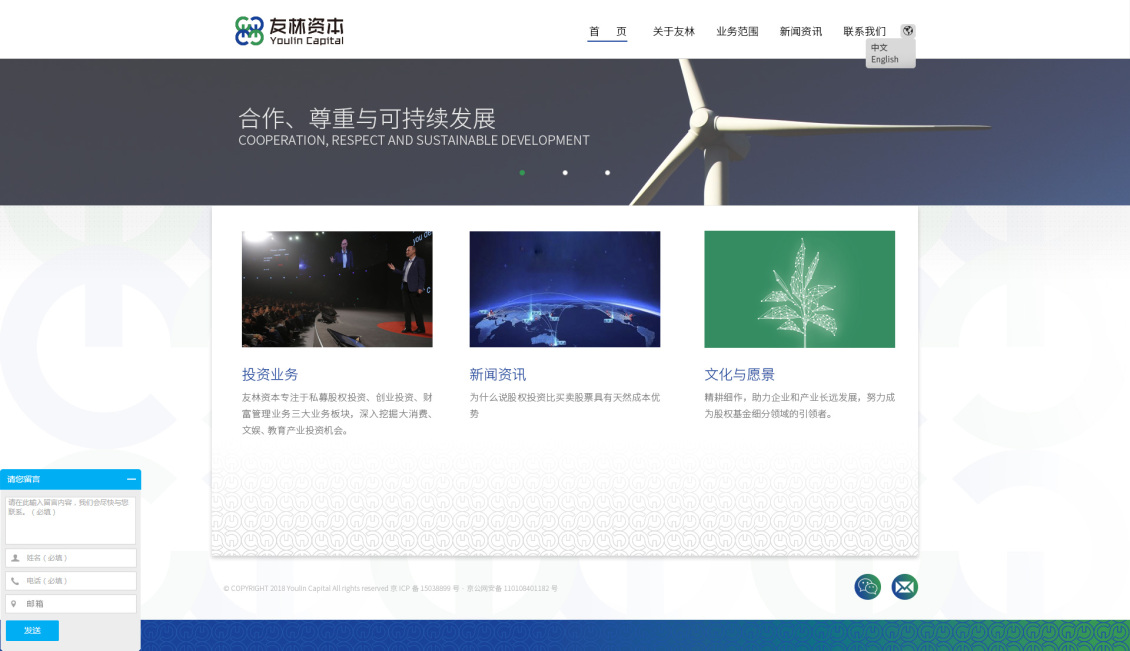Click the ICP filing number link in the footer
Image resolution: width=1130 pixels, height=651 pixels.
click(x=424, y=588)
